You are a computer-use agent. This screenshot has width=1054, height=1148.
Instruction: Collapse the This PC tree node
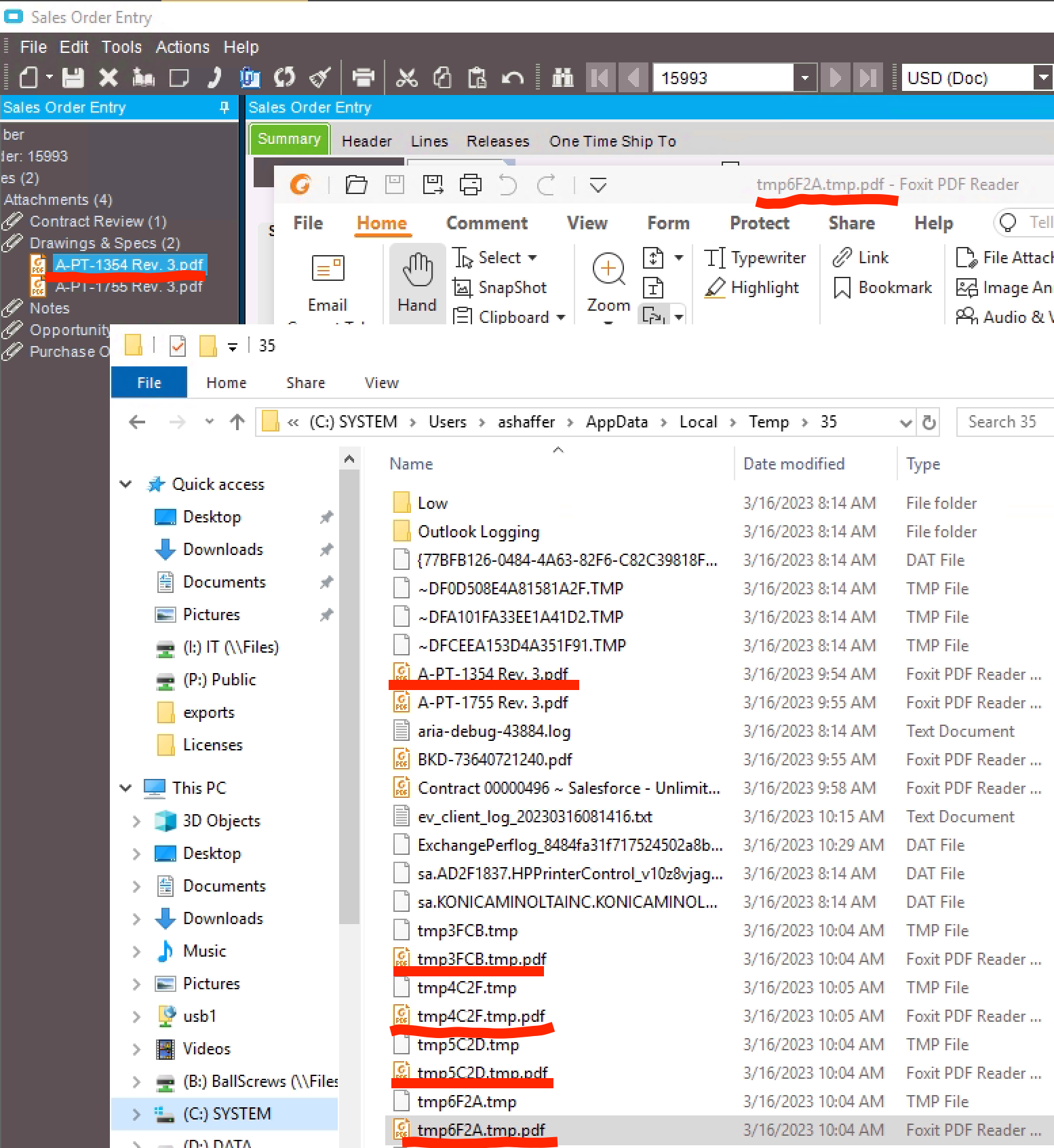tap(125, 788)
